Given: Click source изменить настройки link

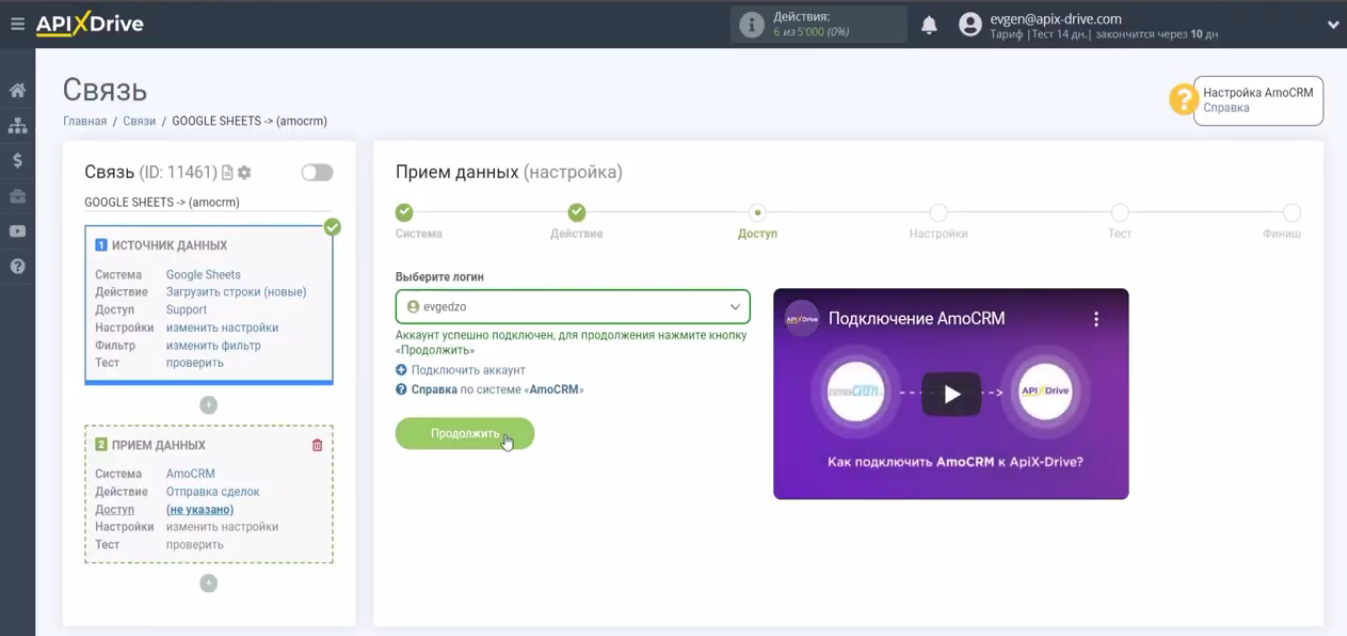Looking at the screenshot, I should coord(222,327).
